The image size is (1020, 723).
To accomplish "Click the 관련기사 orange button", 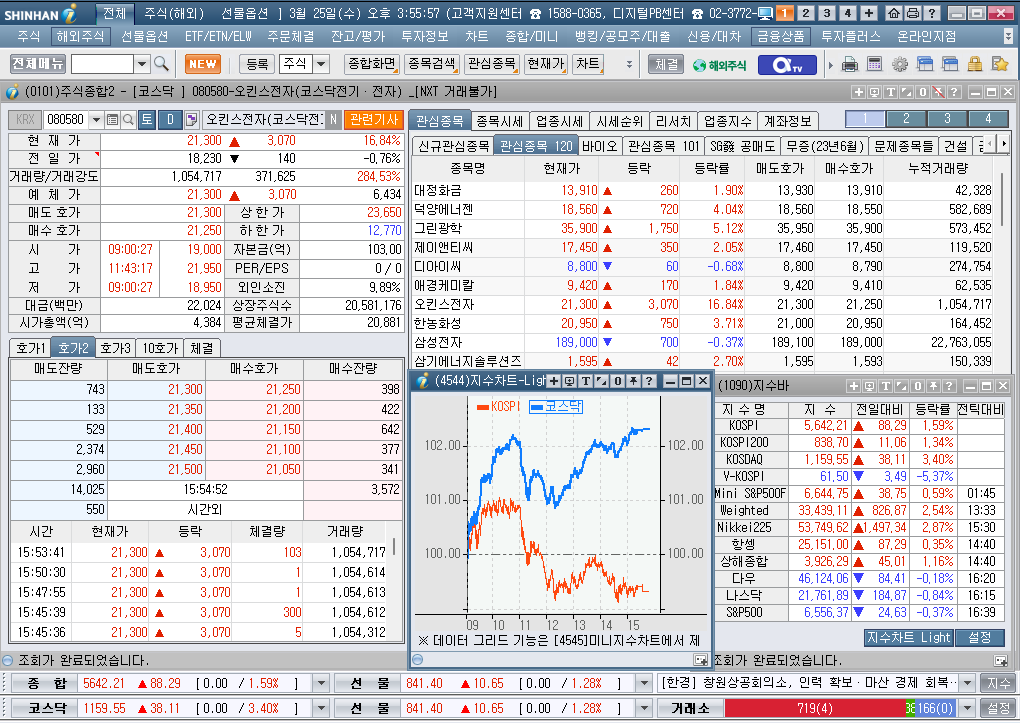I will pyautogui.click(x=374, y=120).
